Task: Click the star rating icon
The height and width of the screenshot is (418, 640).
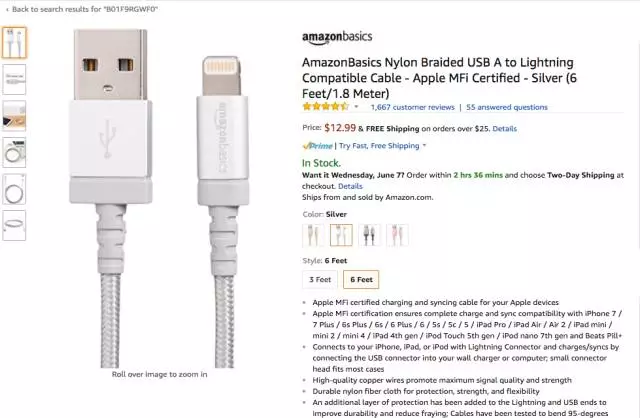Action: click(325, 106)
